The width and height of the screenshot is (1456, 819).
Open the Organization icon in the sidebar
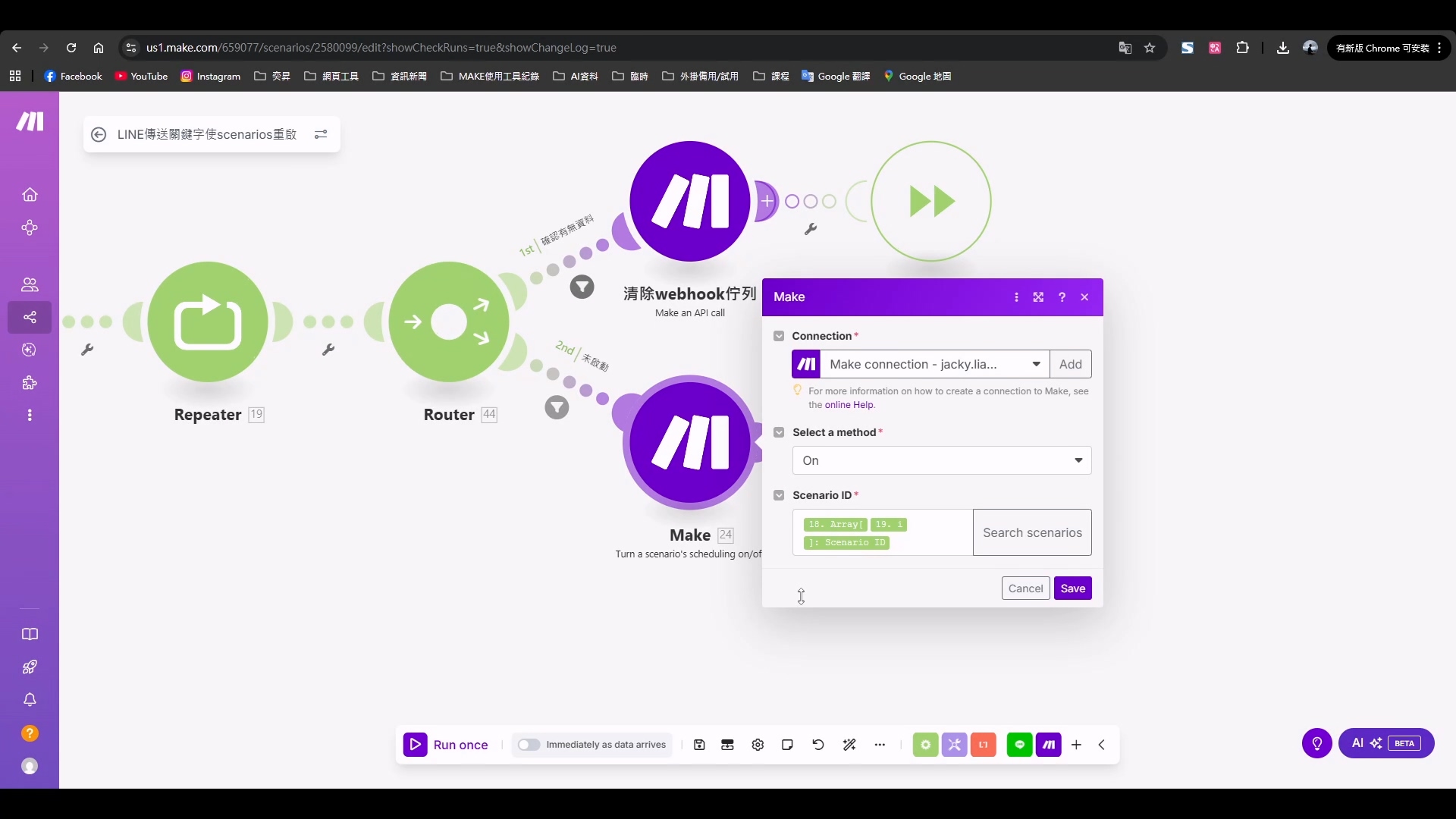coord(30,227)
